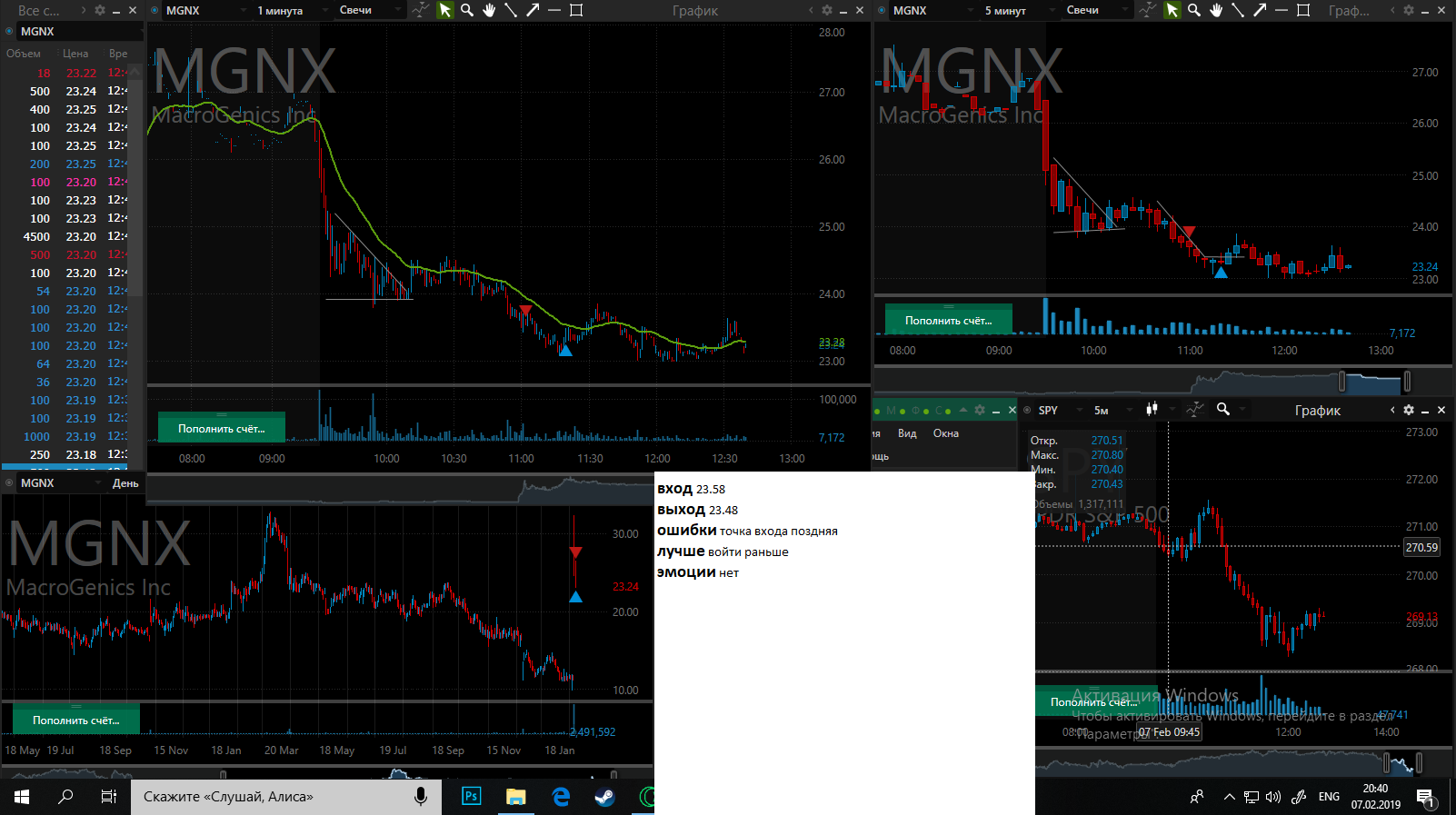Click candlestick chart type icon in SPY chart
The image size is (1456, 815).
point(1152,409)
